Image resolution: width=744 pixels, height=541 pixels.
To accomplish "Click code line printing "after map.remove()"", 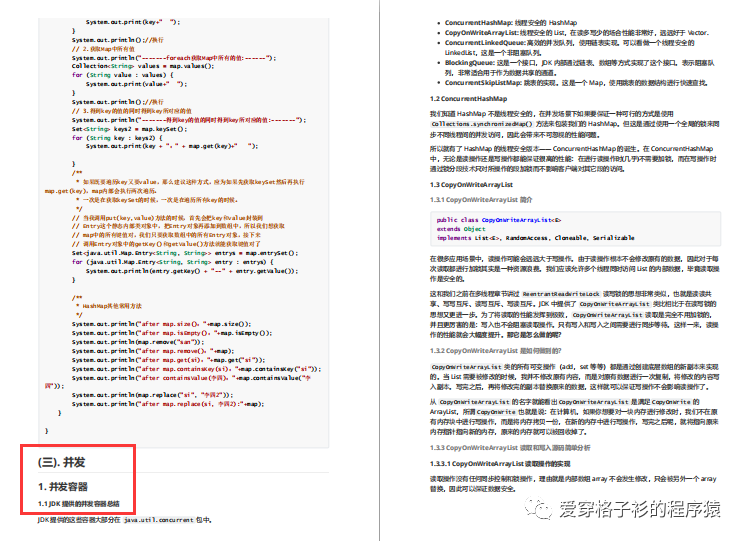I will pos(153,351).
